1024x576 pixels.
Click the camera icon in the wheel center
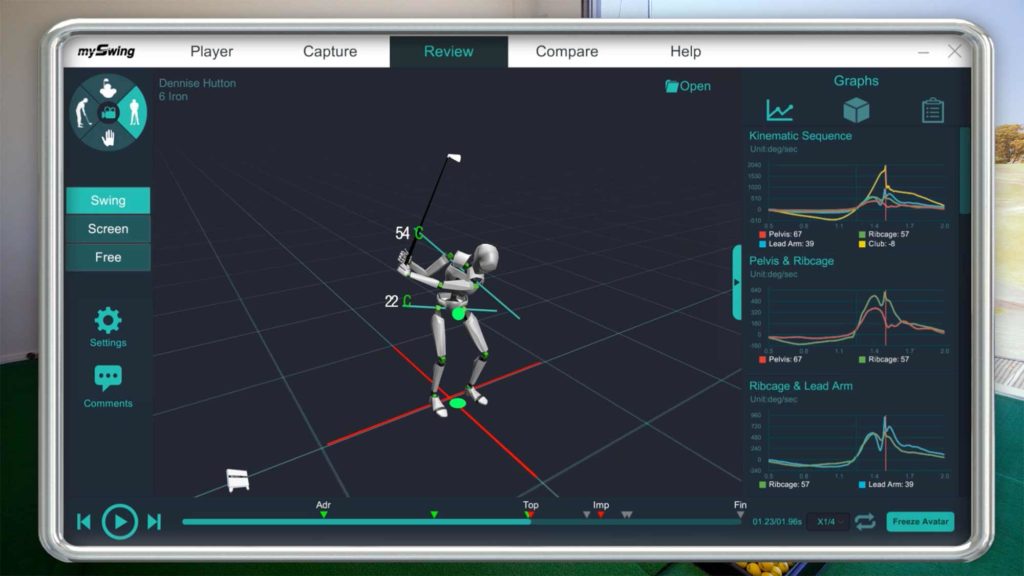(108, 113)
